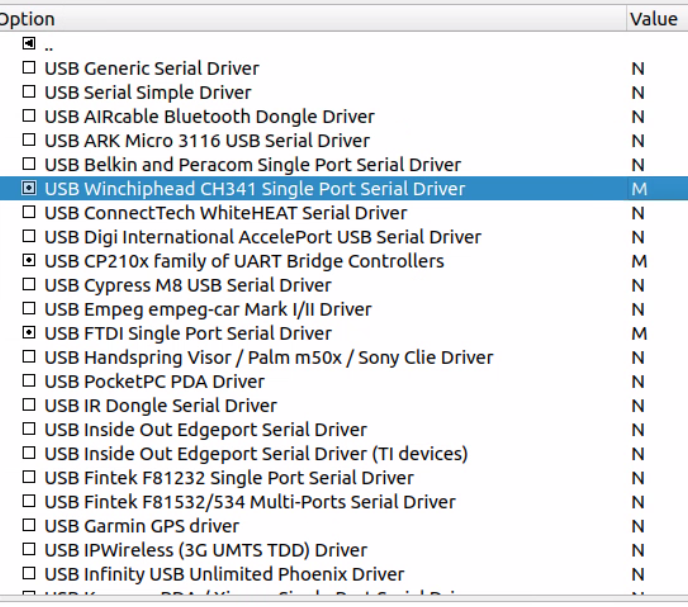
Task: Enable USB IR Dongle Serial Driver checkbox
Action: 29,405
